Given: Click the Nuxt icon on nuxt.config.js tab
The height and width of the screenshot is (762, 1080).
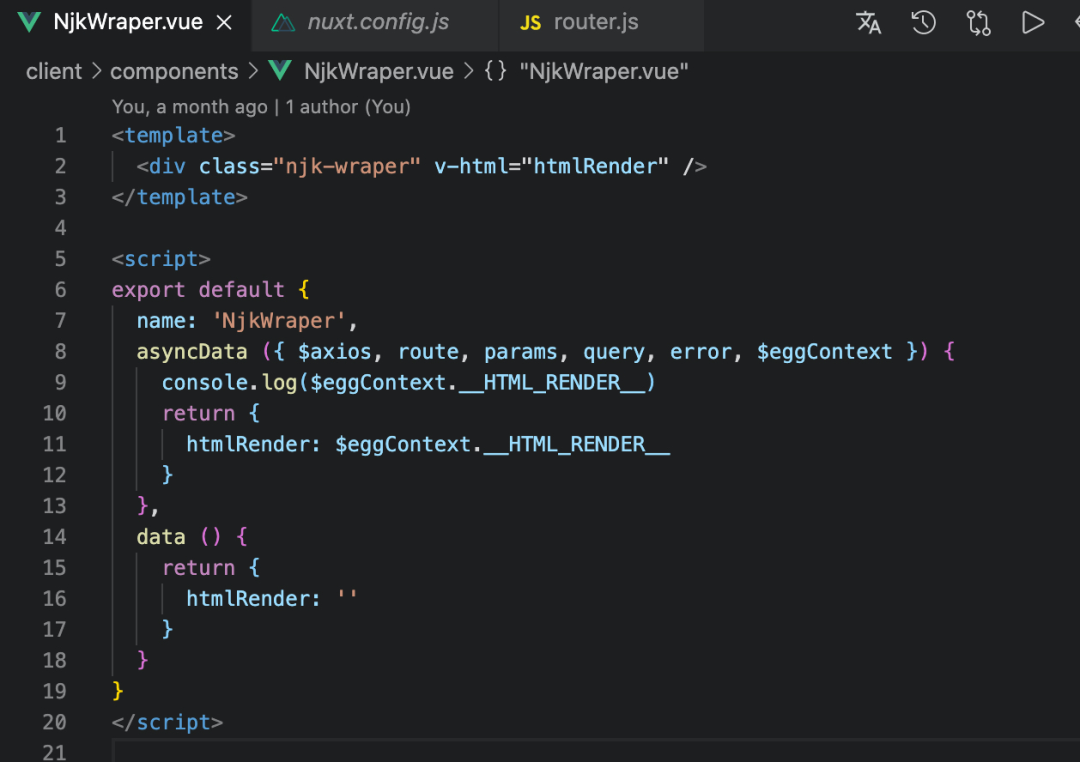Looking at the screenshot, I should (x=284, y=23).
